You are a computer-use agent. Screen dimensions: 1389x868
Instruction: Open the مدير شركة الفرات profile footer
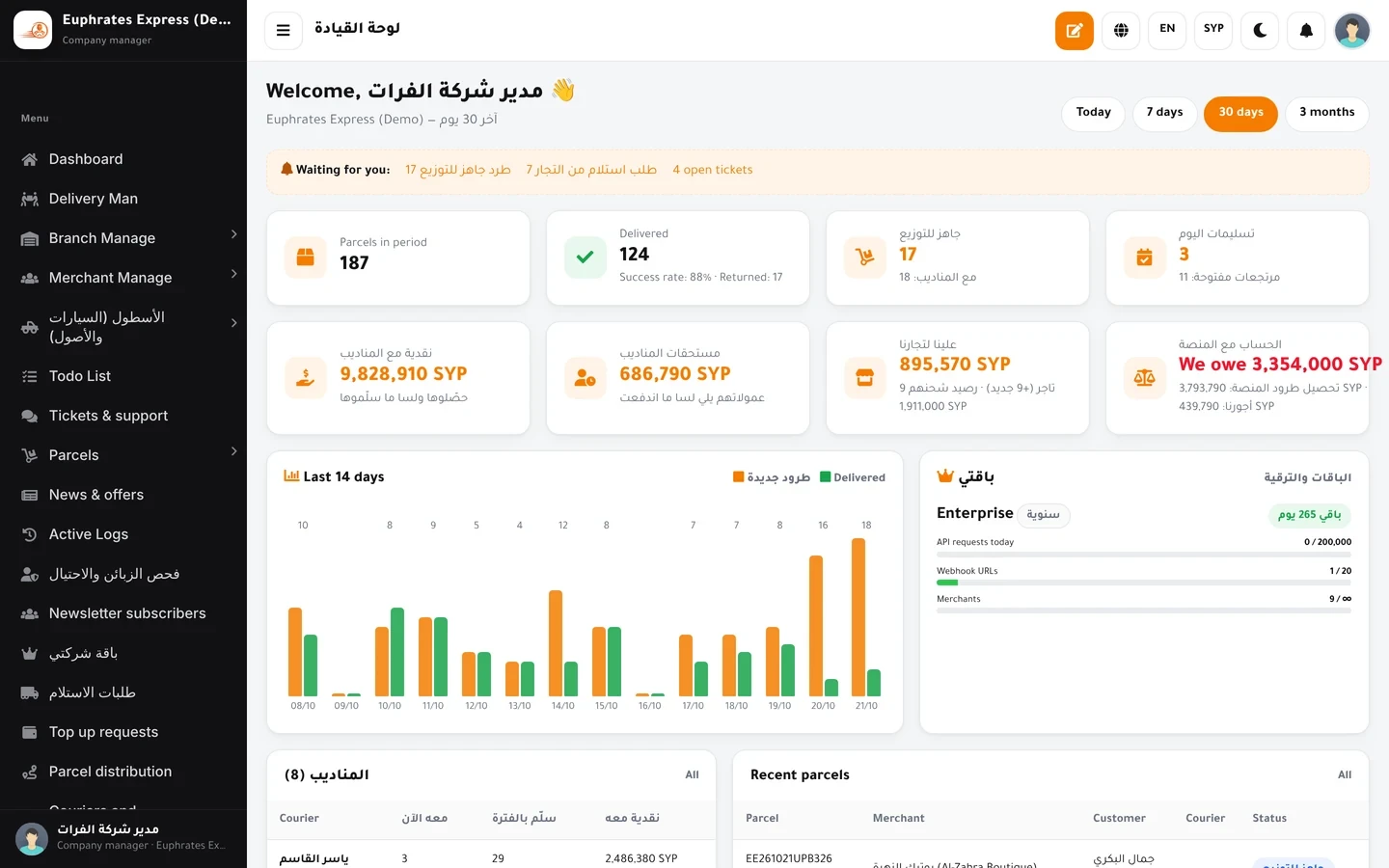click(x=123, y=838)
